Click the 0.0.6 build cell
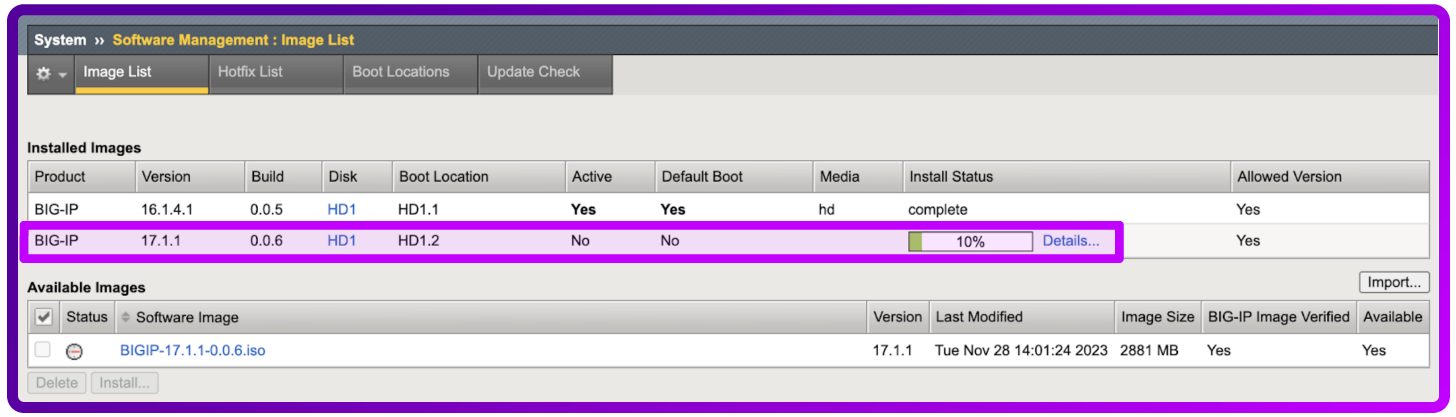Viewport: 1456px width, 417px height. [x=267, y=241]
